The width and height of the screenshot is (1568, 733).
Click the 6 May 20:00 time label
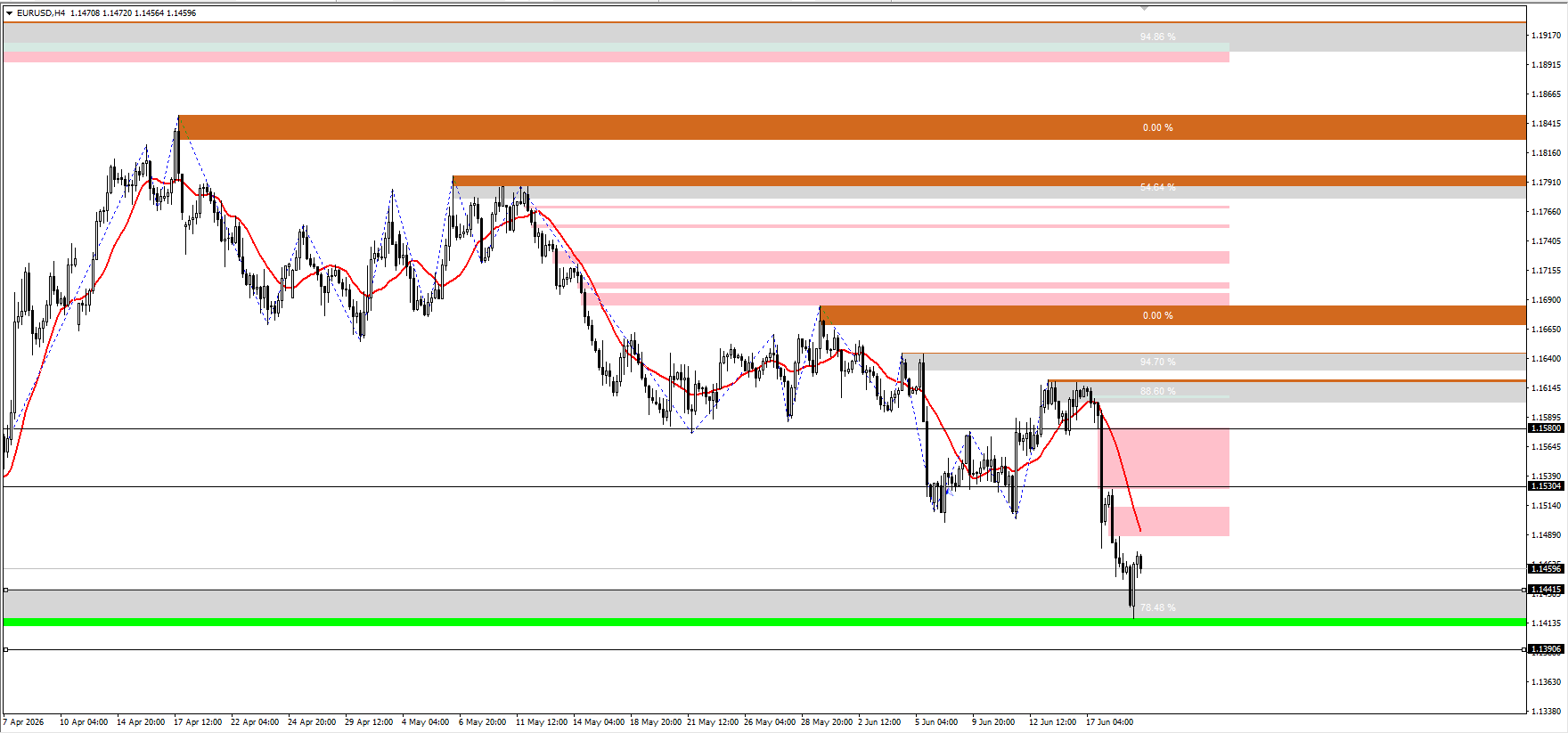coord(482,722)
